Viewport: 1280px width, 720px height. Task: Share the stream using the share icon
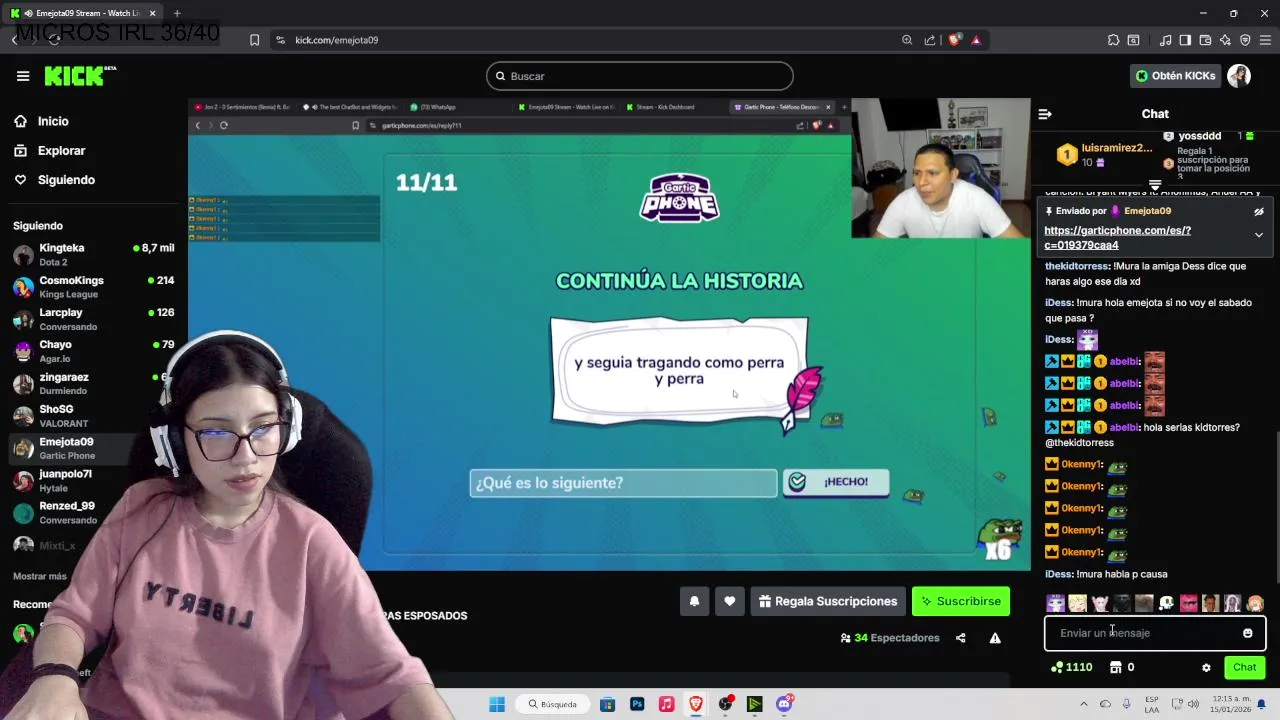(x=961, y=638)
